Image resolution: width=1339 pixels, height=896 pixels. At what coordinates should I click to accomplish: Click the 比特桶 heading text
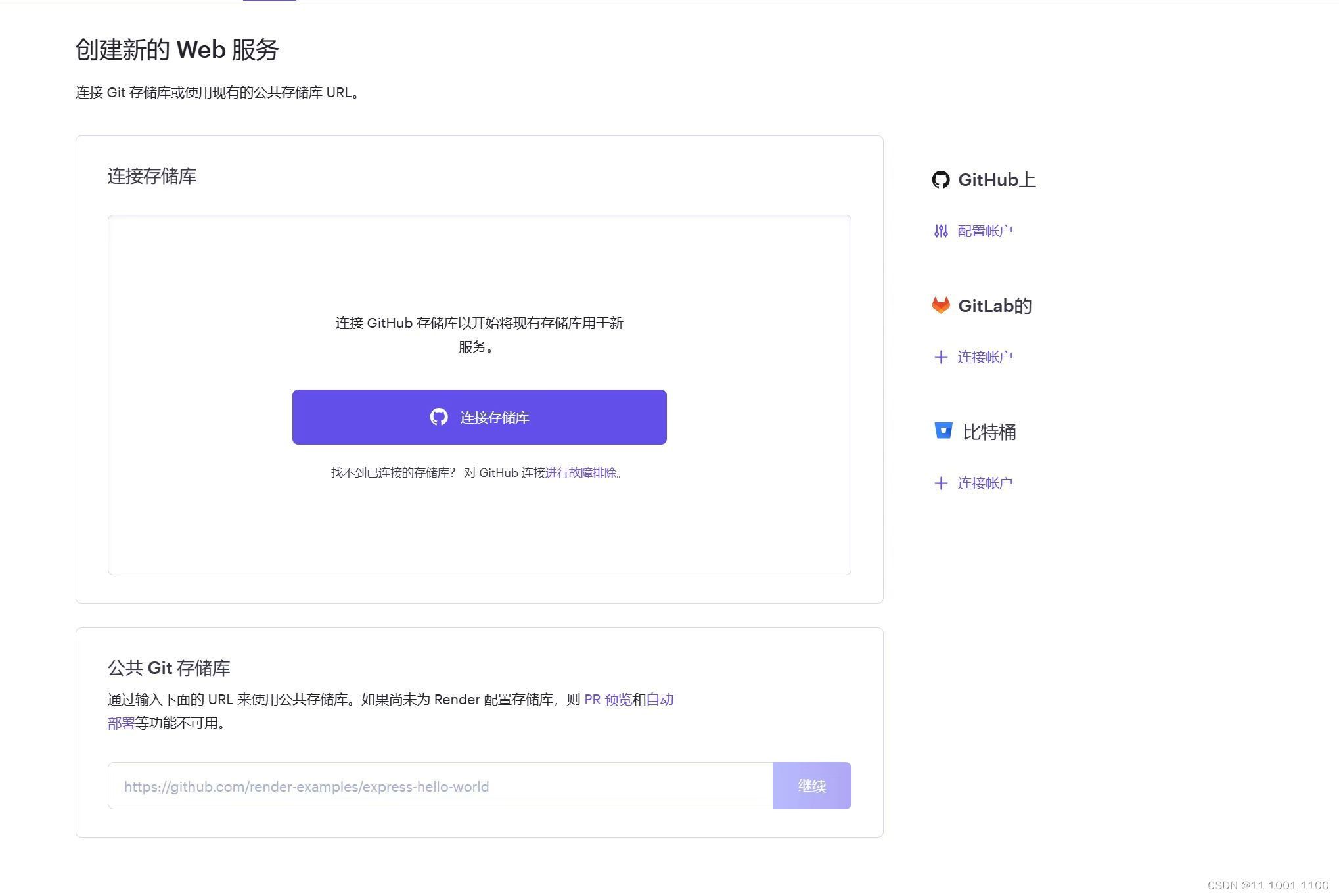[x=989, y=432]
